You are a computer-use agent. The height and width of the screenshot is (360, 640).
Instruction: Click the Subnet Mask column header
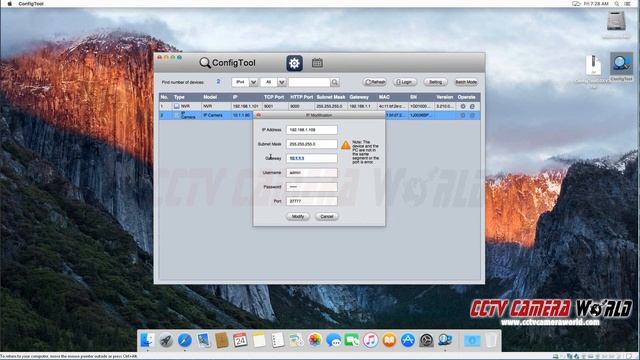tap(331, 97)
